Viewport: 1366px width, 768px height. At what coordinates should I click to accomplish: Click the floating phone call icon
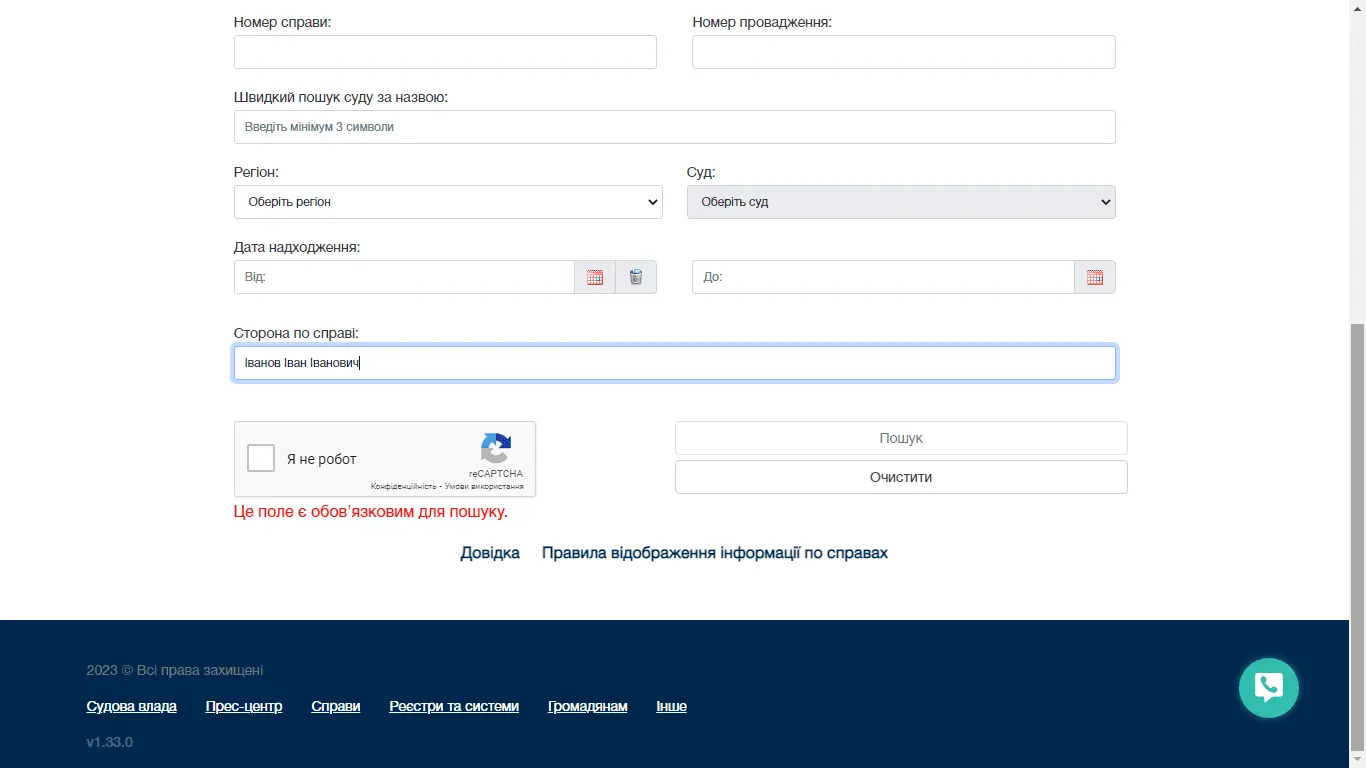tap(1268, 687)
